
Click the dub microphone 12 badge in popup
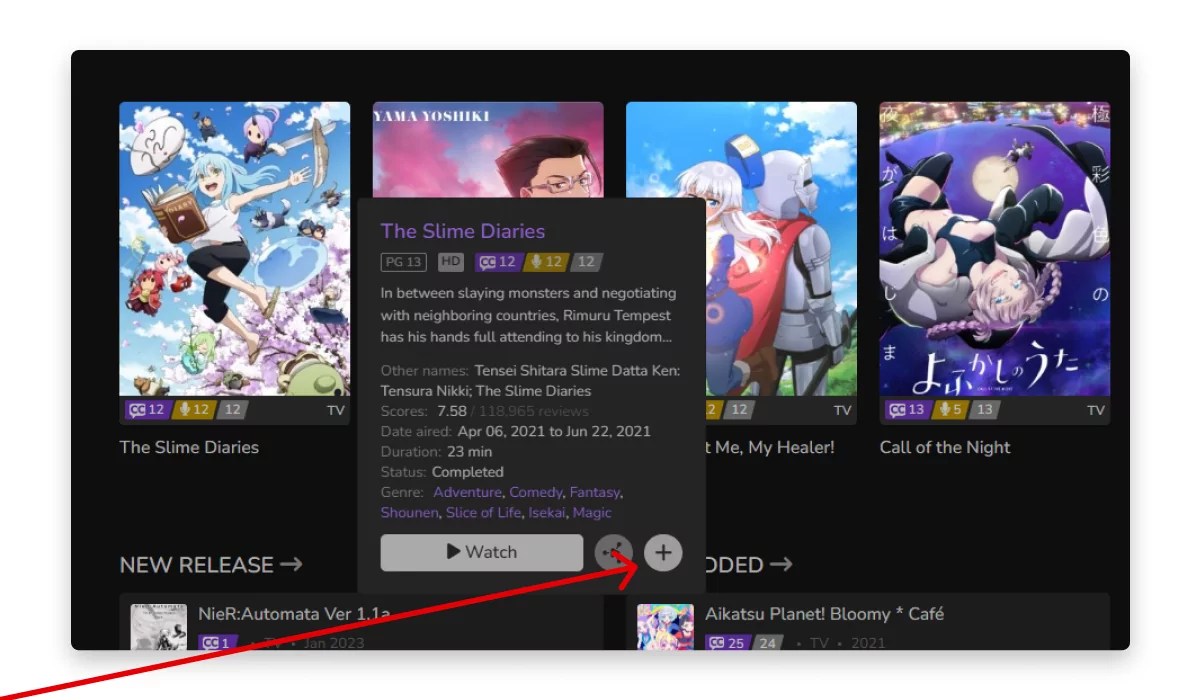point(546,262)
